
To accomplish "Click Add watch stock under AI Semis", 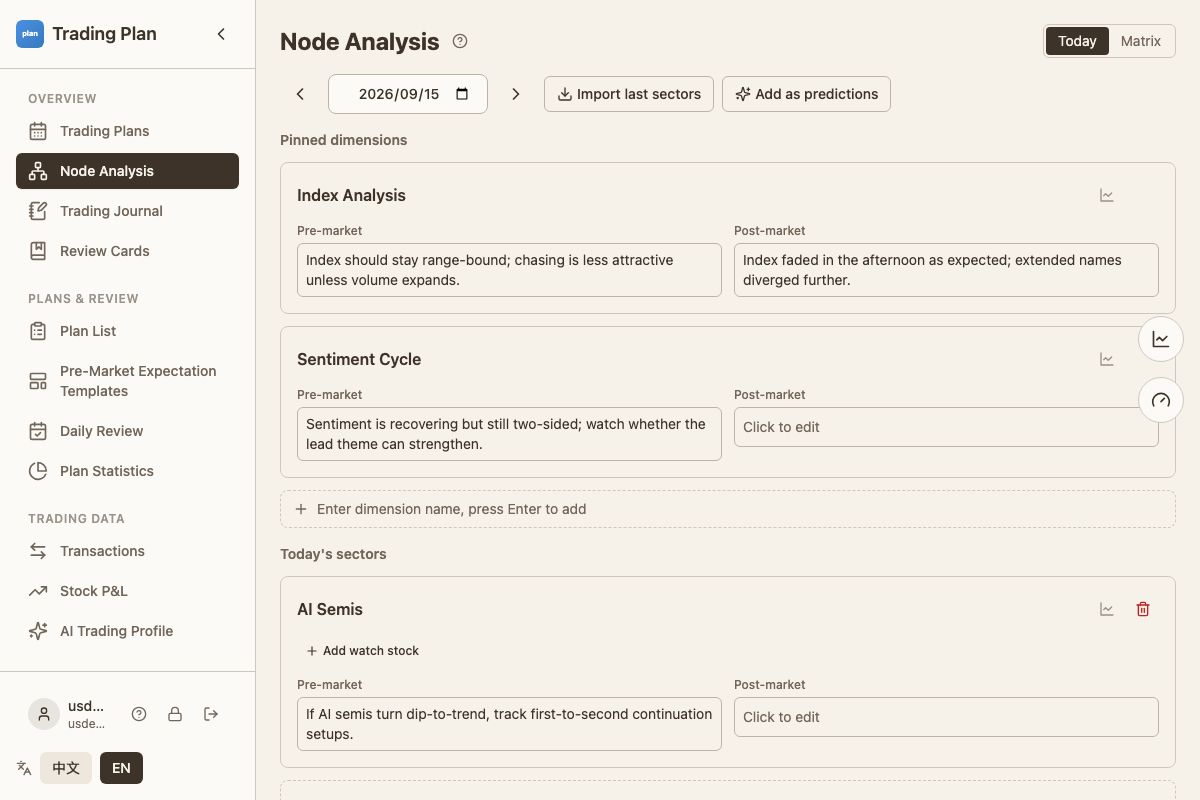I will (362, 651).
